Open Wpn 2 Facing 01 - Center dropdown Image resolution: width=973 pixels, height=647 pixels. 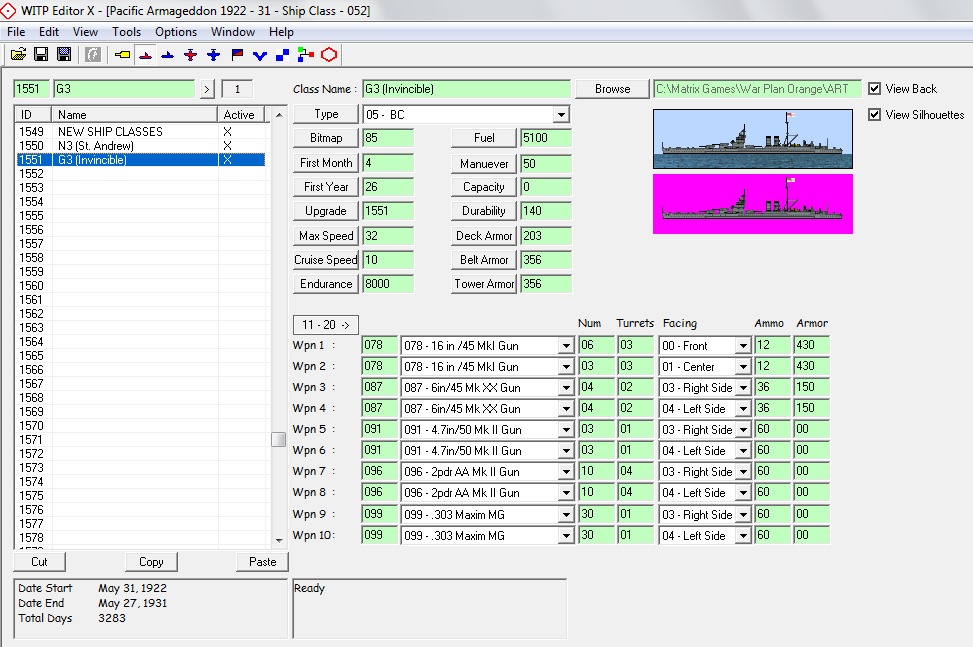[743, 367]
